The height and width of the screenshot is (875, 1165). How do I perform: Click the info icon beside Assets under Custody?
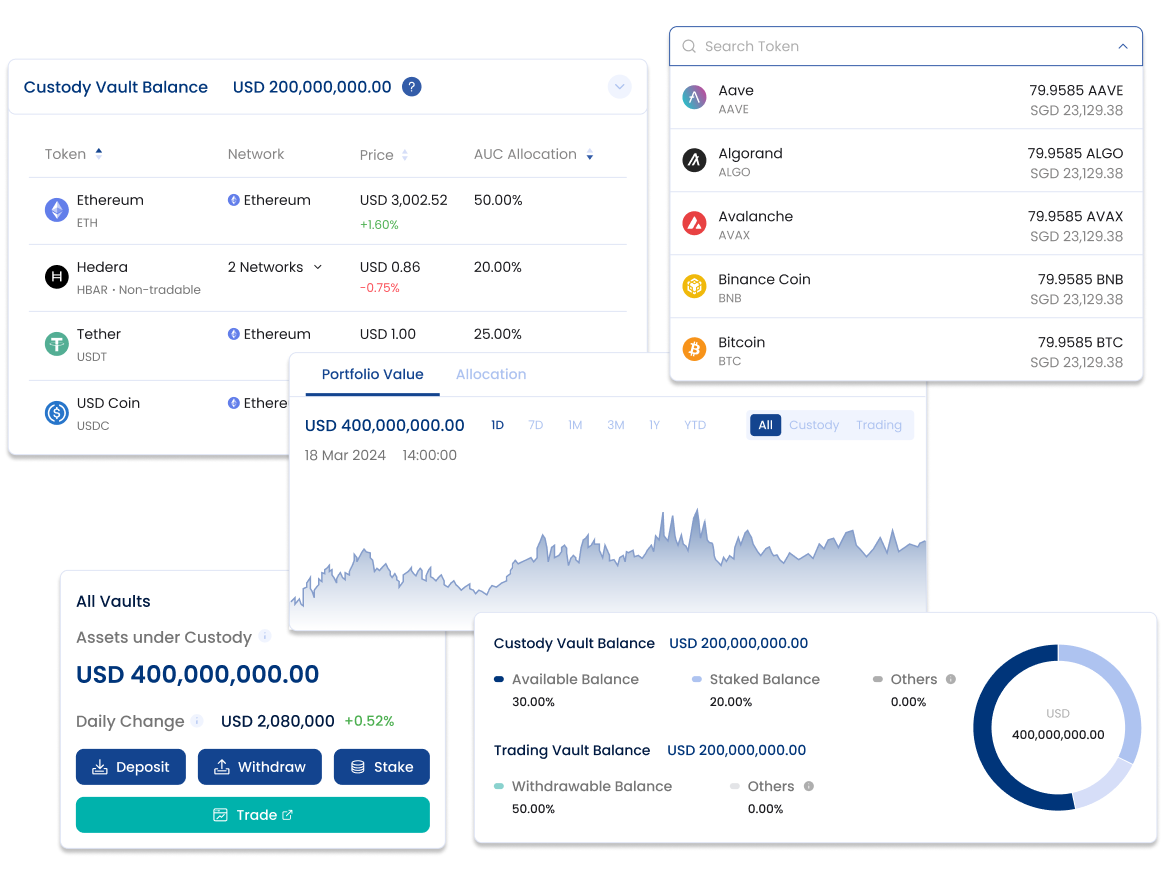pyautogui.click(x=265, y=637)
